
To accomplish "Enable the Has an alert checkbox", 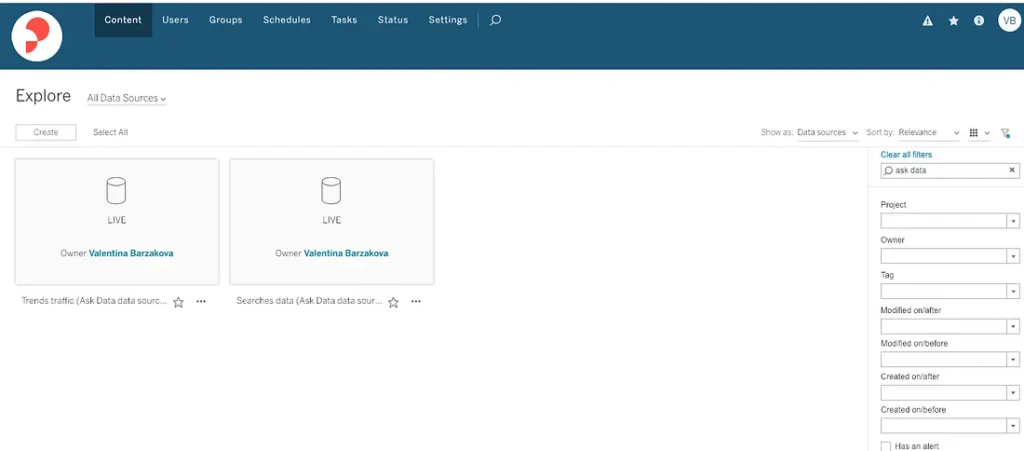I will pos(886,446).
